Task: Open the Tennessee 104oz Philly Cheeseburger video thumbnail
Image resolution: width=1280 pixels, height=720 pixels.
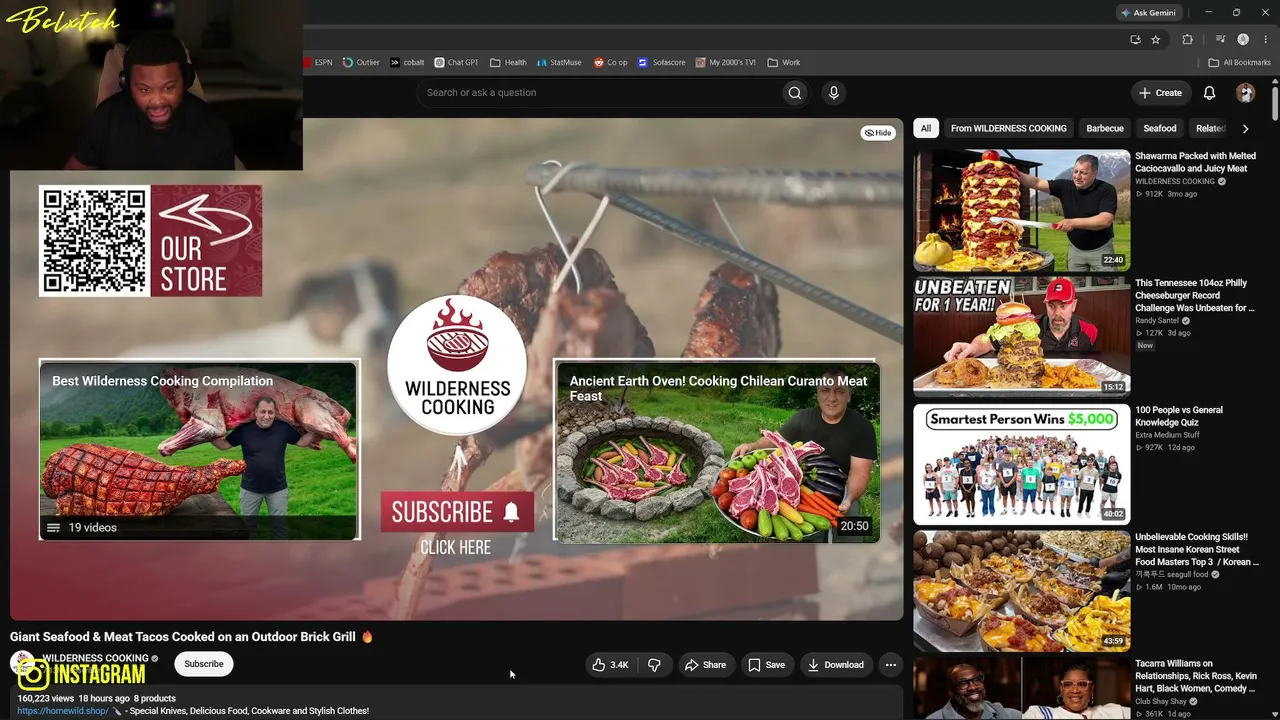Action: 1022,337
